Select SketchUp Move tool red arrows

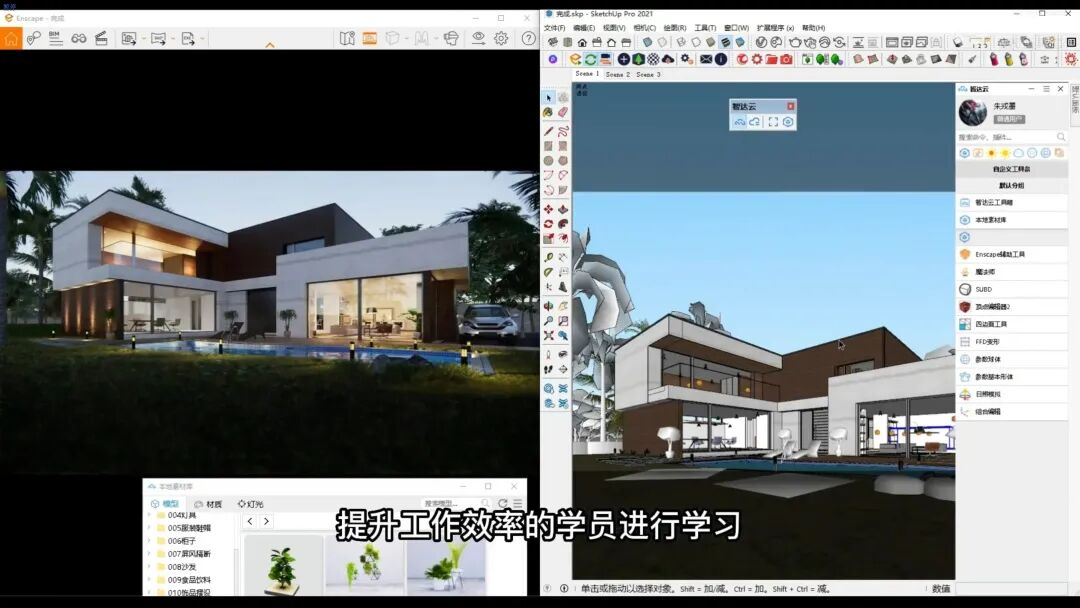point(549,209)
